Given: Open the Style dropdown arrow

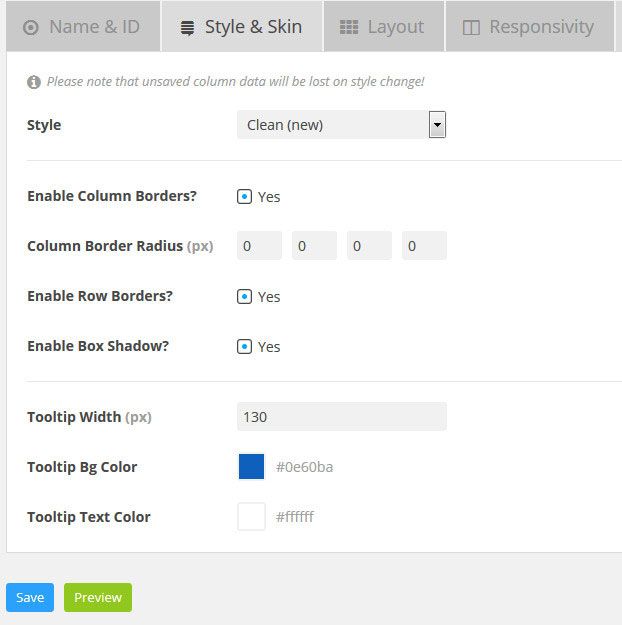Looking at the screenshot, I should [x=437, y=125].
